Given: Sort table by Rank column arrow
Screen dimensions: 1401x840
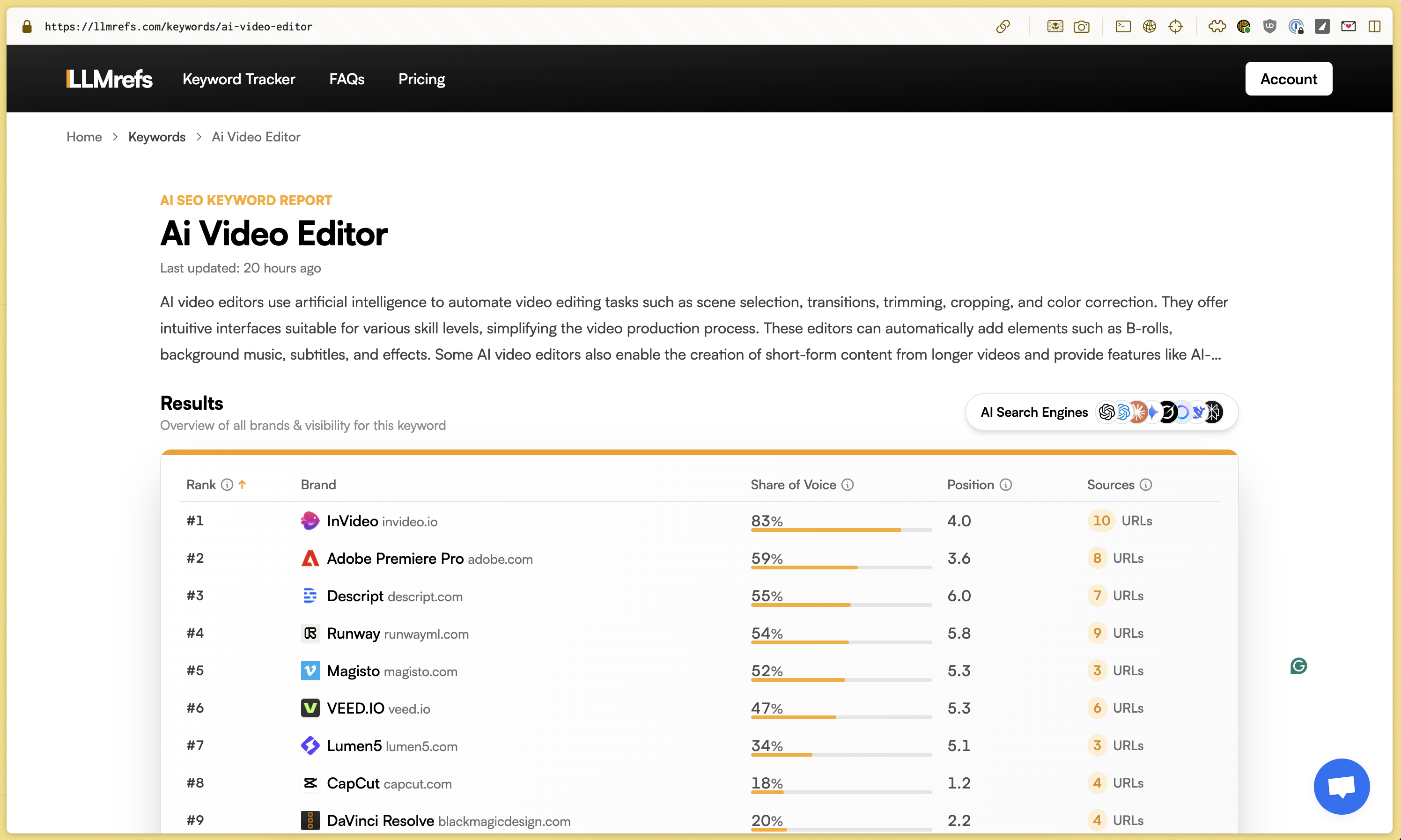Looking at the screenshot, I should coord(242,485).
